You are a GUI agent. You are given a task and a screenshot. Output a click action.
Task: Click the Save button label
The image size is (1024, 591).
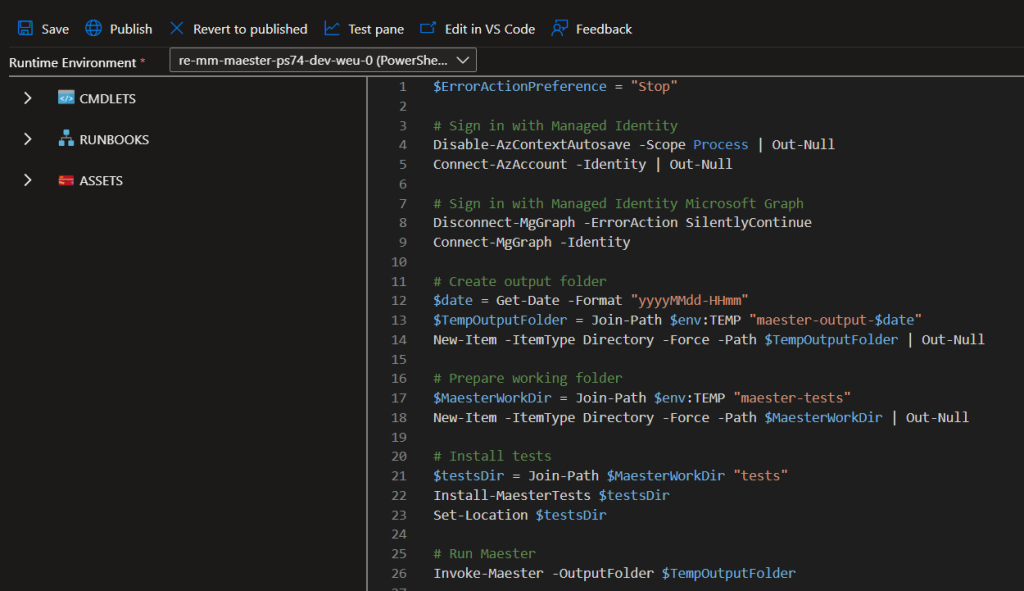pos(55,29)
